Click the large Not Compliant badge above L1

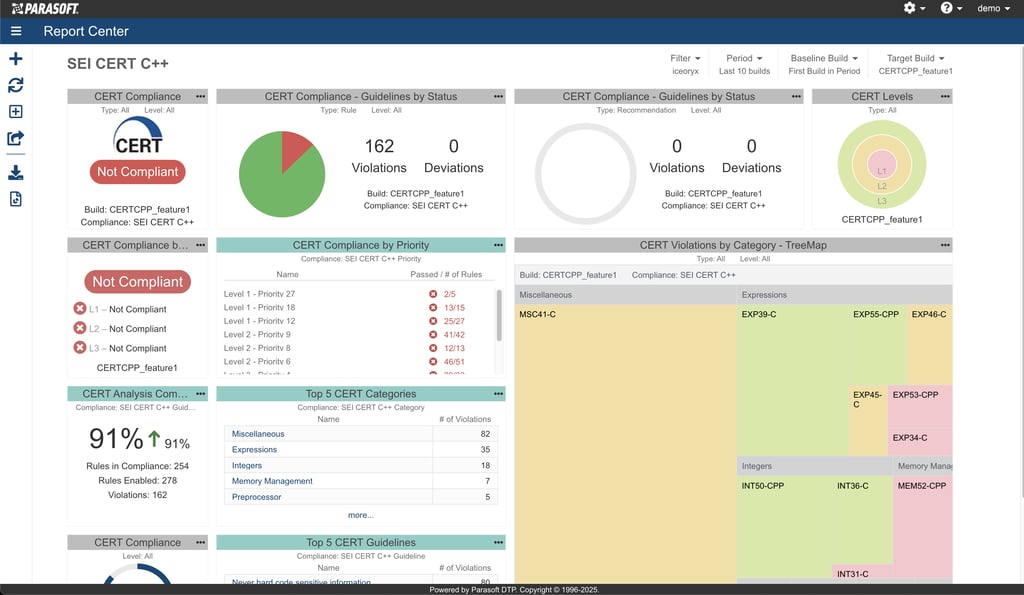137,281
